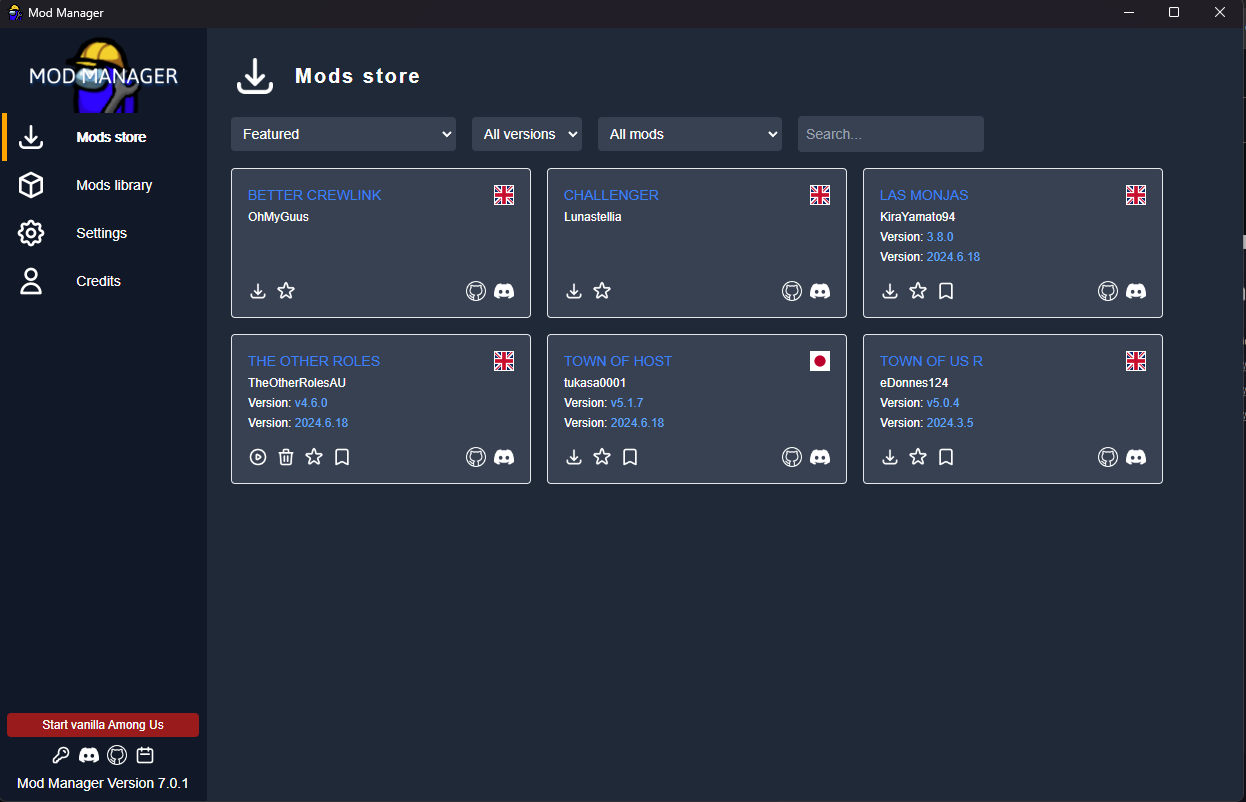This screenshot has height=802, width=1246.
Task: Favorite Town of Us R with star
Action: (x=918, y=457)
